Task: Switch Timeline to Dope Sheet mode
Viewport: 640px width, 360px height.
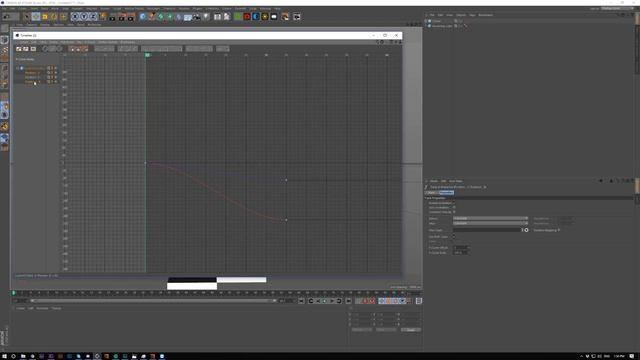Action: point(19,49)
